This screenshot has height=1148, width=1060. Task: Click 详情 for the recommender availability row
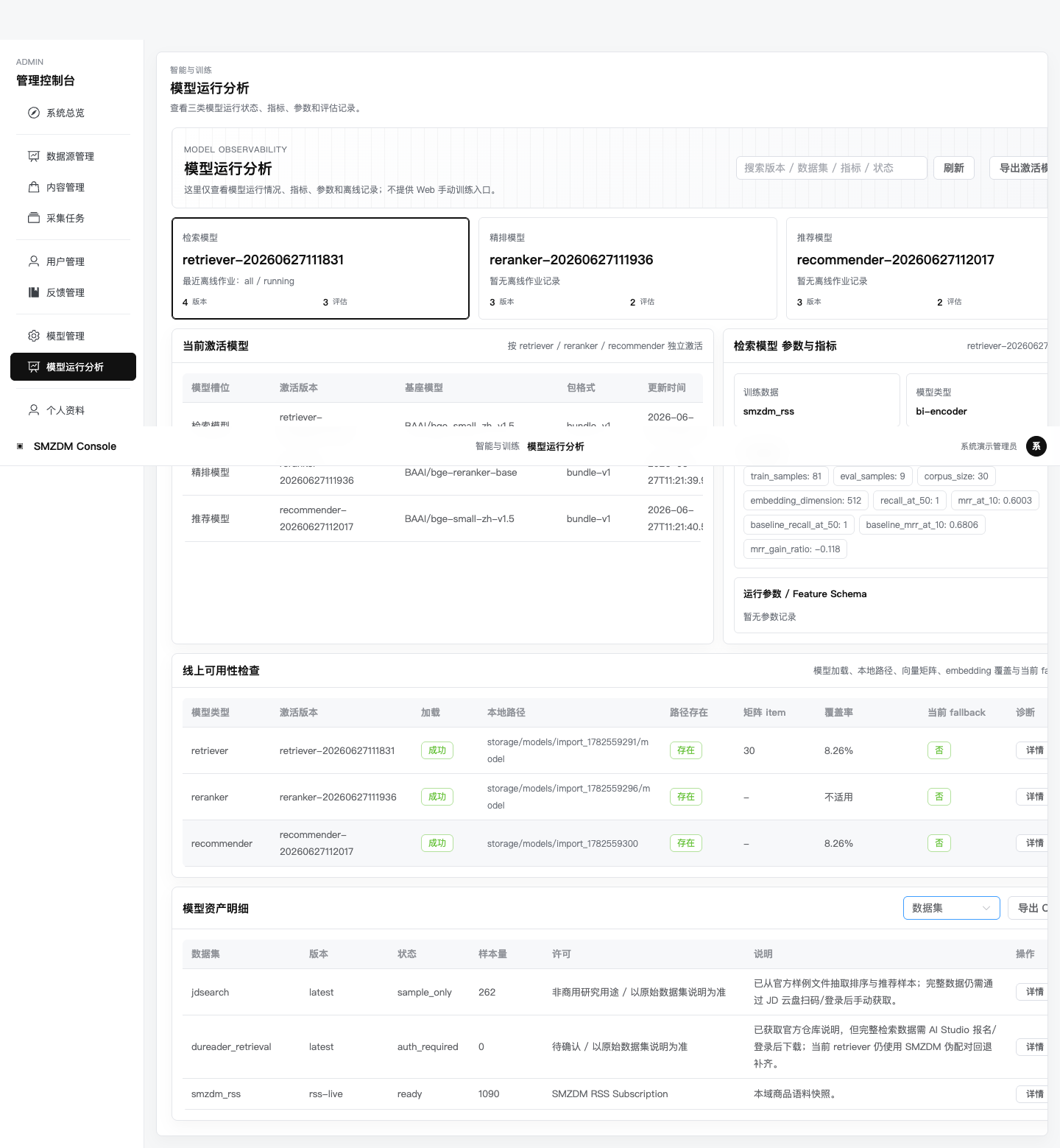coord(1033,843)
